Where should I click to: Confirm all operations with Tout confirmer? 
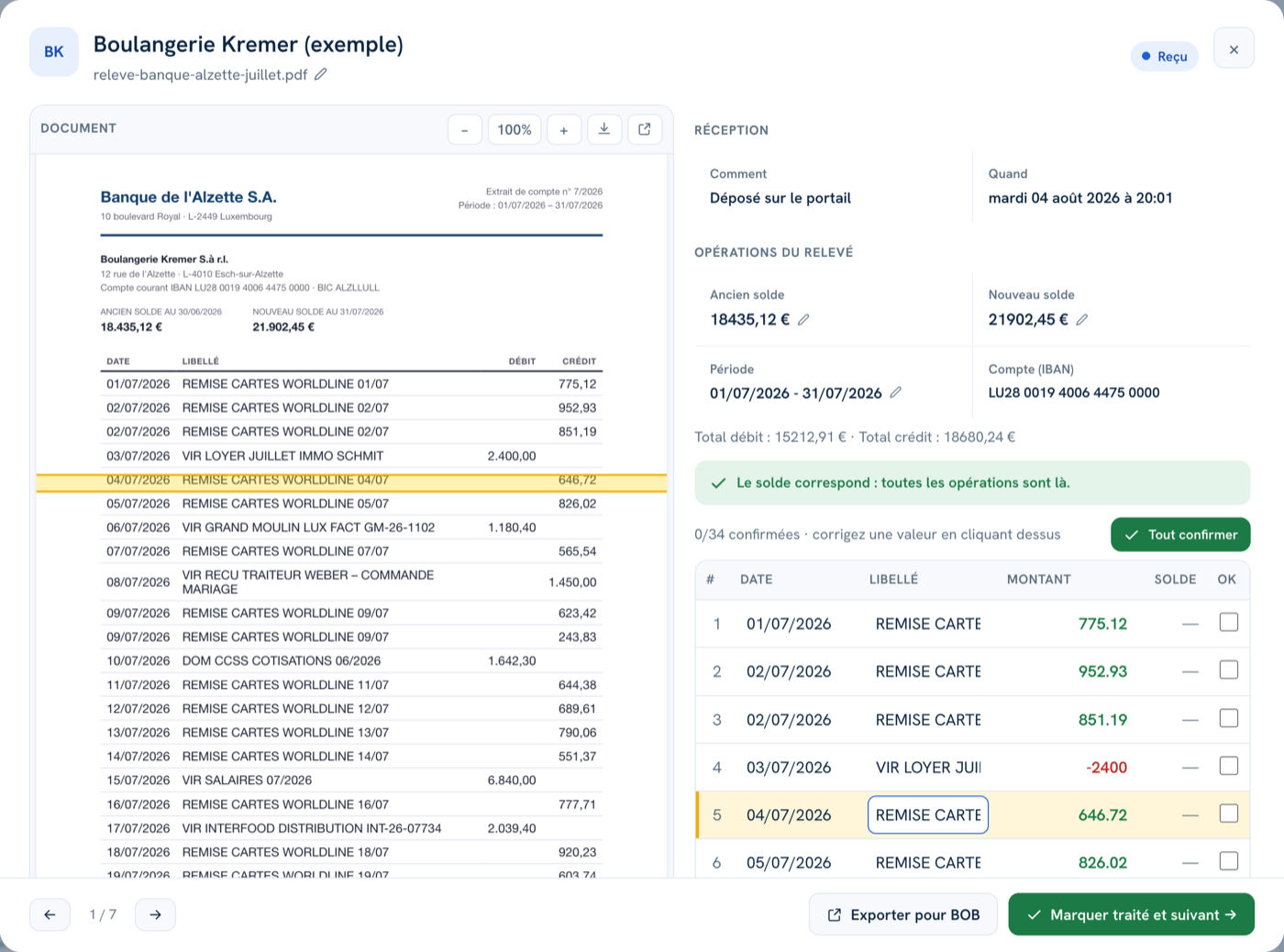pyautogui.click(x=1180, y=535)
